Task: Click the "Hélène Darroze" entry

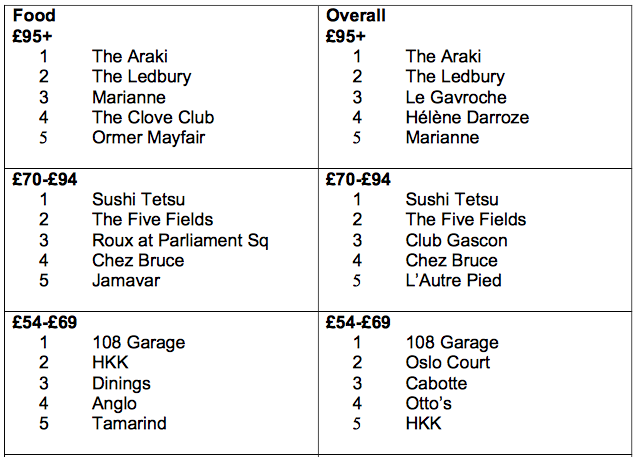Action: point(467,117)
